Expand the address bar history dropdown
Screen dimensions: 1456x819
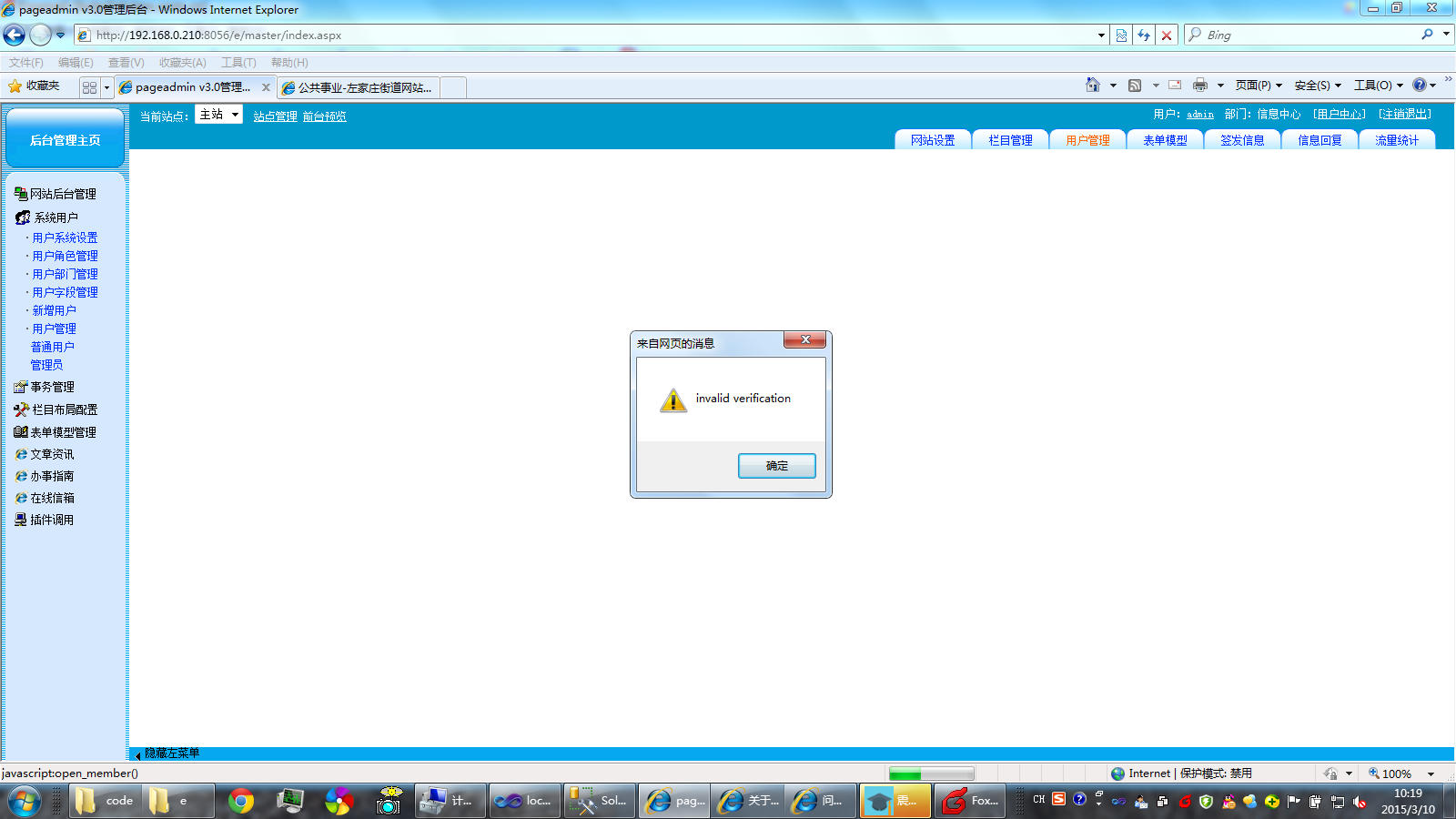(x=1101, y=35)
